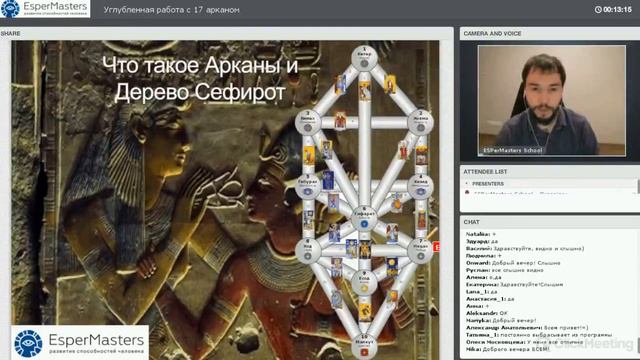
Task: Click the presenter webcam video
Action: click(551, 100)
